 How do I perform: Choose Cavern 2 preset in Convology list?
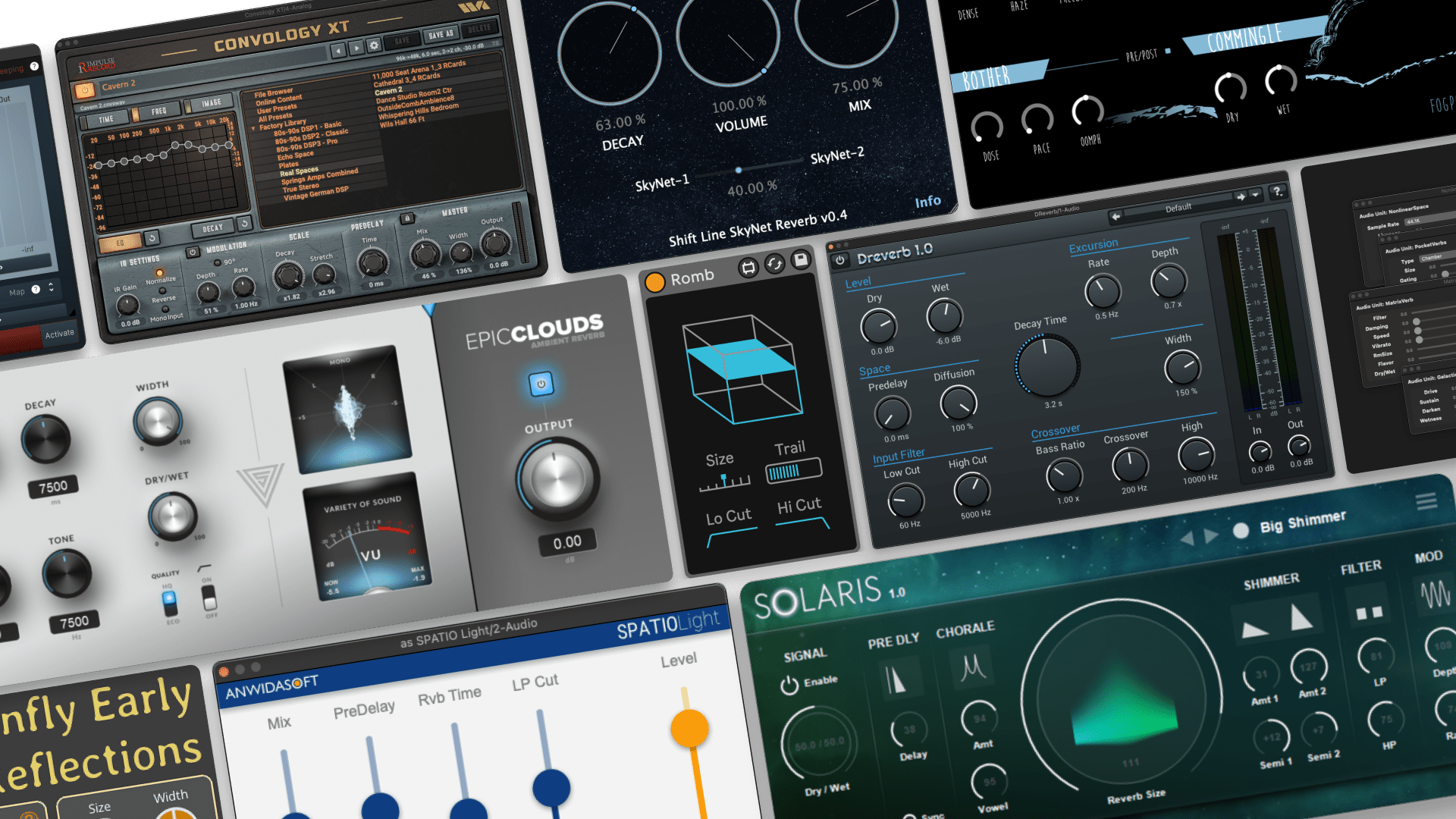point(388,91)
